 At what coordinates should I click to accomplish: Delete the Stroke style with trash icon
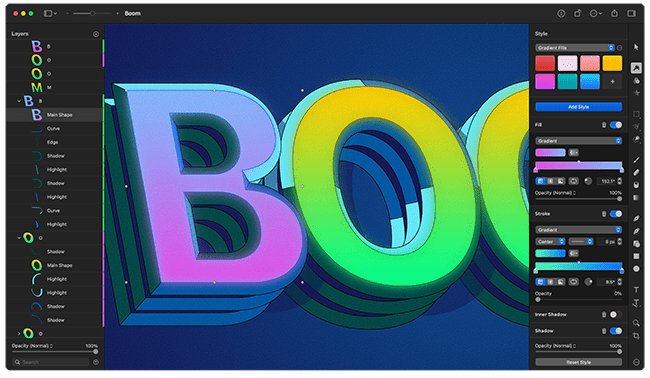(x=604, y=214)
